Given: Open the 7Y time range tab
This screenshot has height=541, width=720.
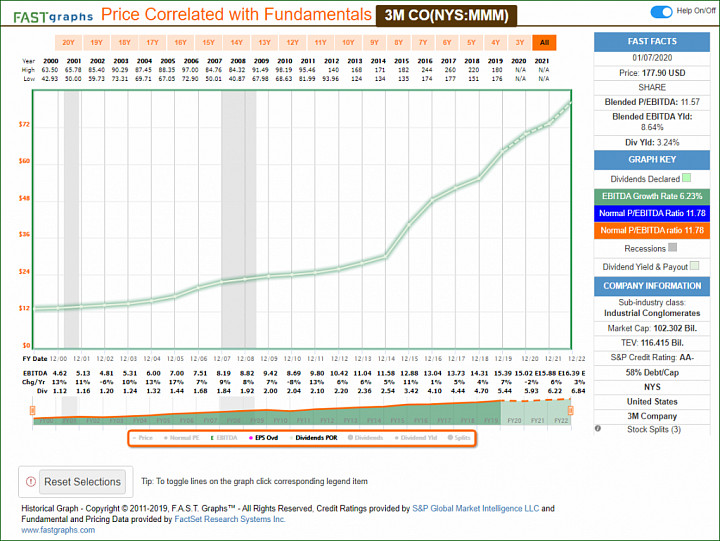Looking at the screenshot, I should (x=423, y=43).
